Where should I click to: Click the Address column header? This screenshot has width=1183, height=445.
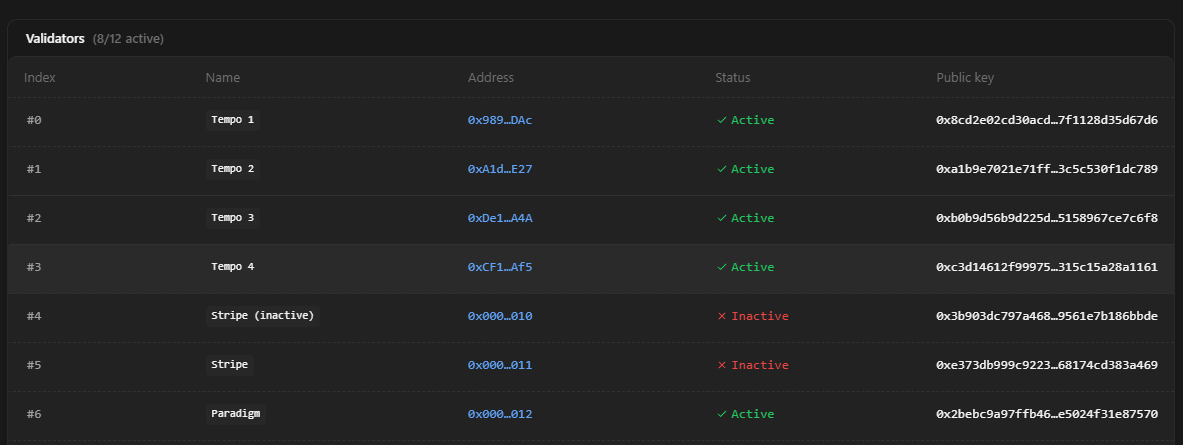pos(490,77)
